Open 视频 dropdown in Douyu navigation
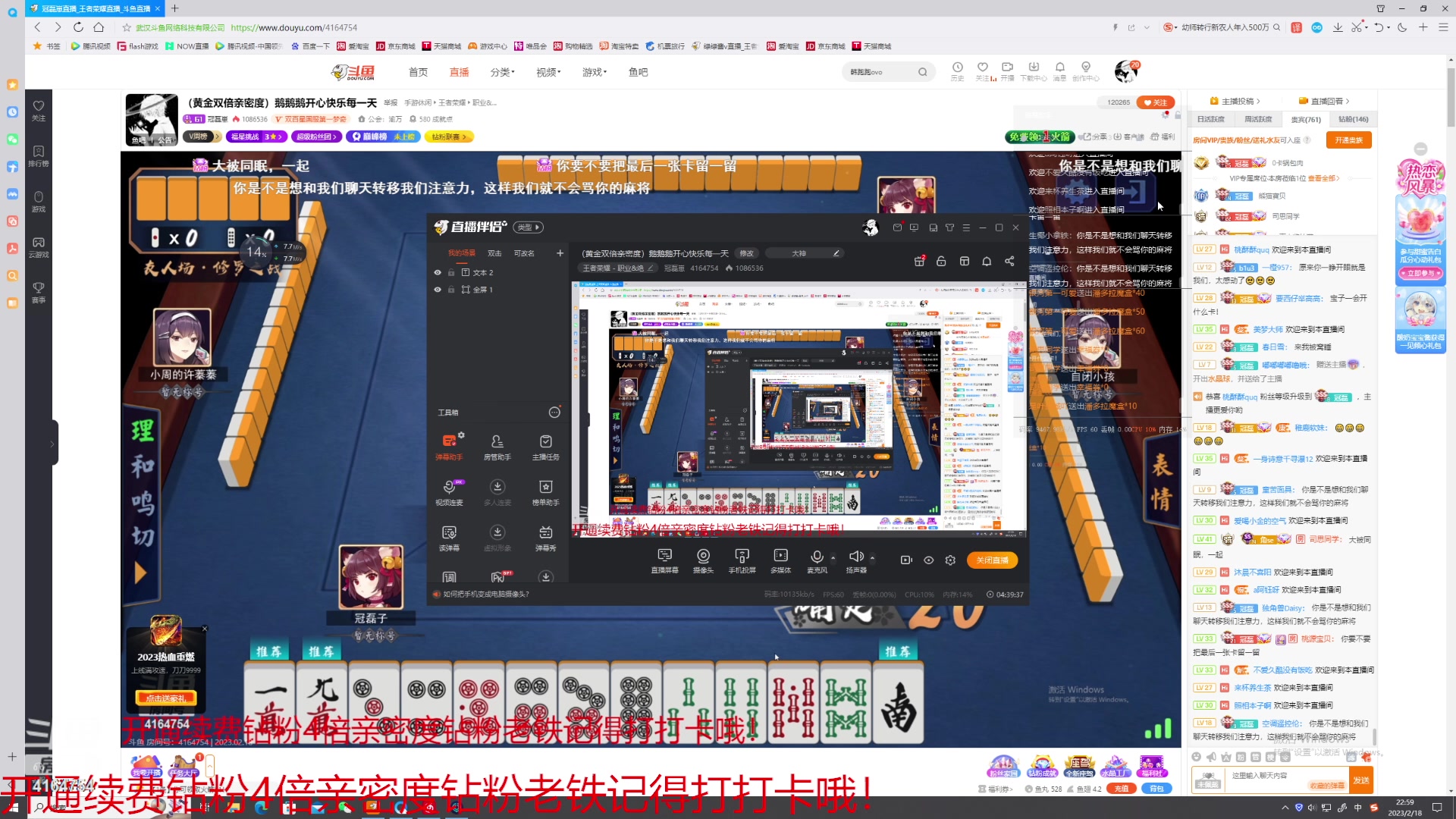1456x819 pixels. point(548,72)
